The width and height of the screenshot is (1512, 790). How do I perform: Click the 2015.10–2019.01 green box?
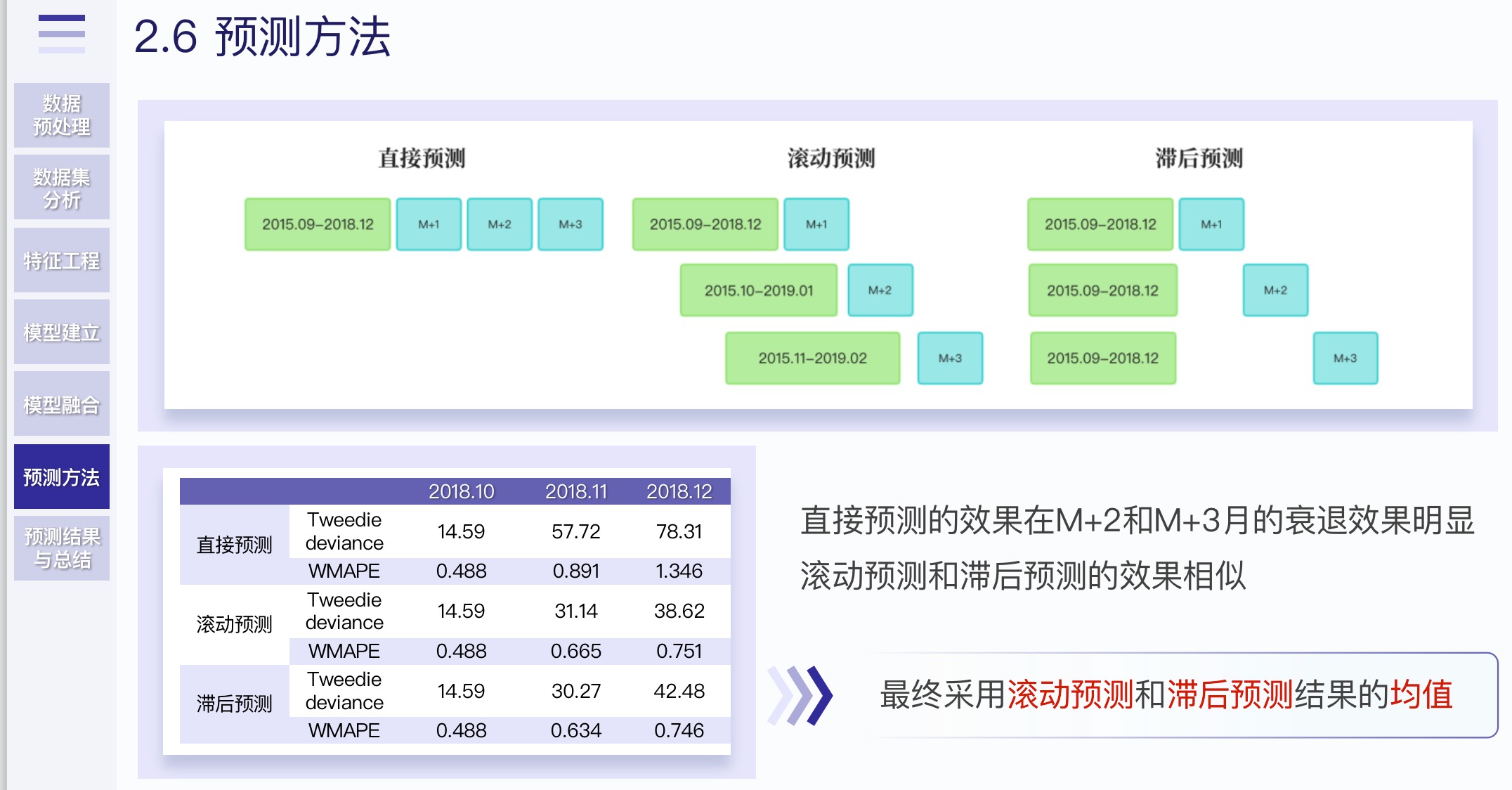[x=758, y=290]
